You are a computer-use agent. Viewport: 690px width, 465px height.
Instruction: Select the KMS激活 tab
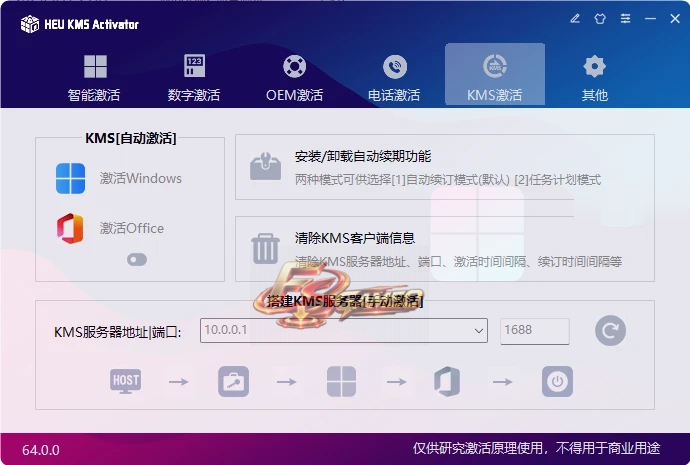pos(495,74)
